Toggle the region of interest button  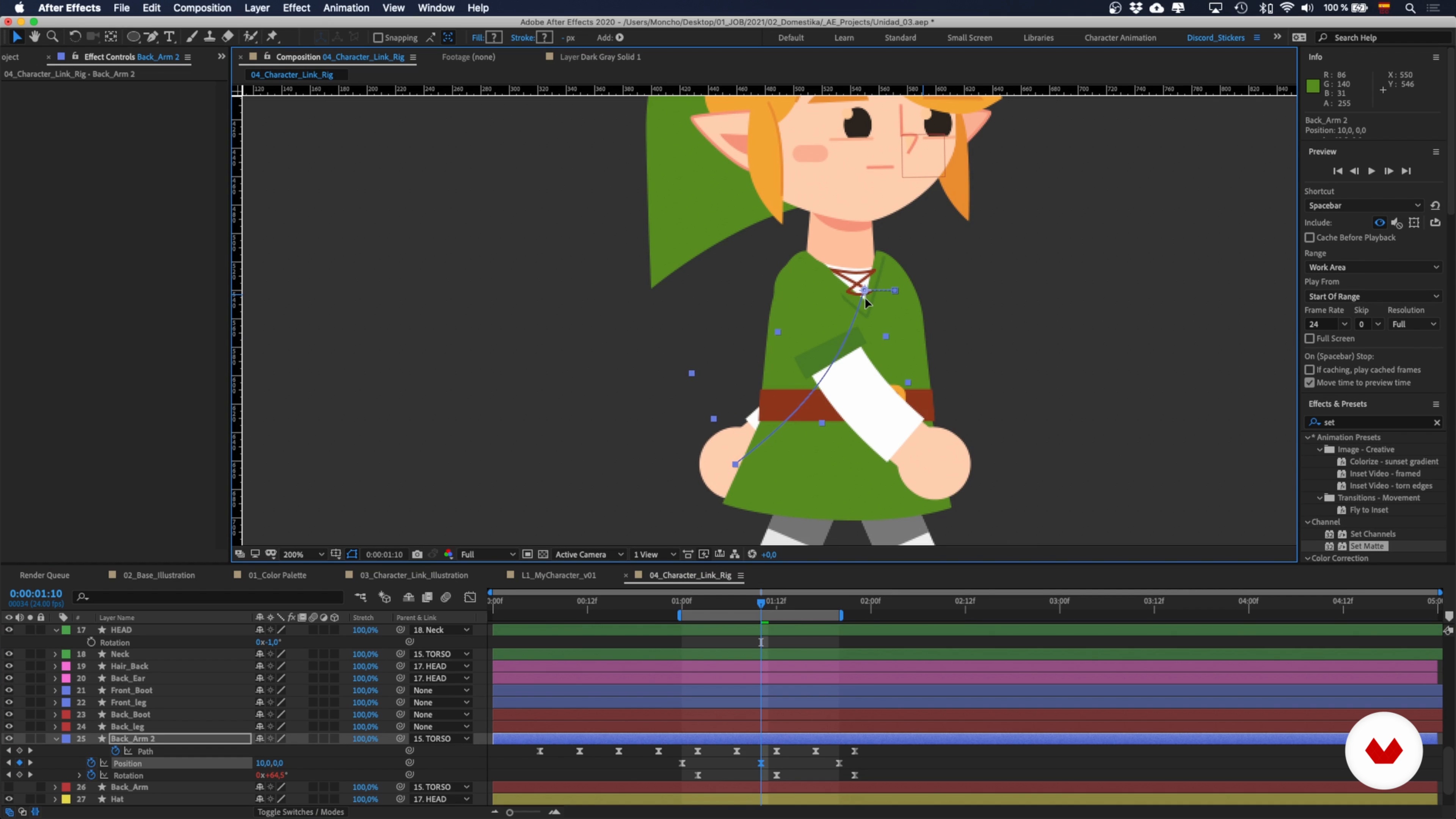pos(527,554)
